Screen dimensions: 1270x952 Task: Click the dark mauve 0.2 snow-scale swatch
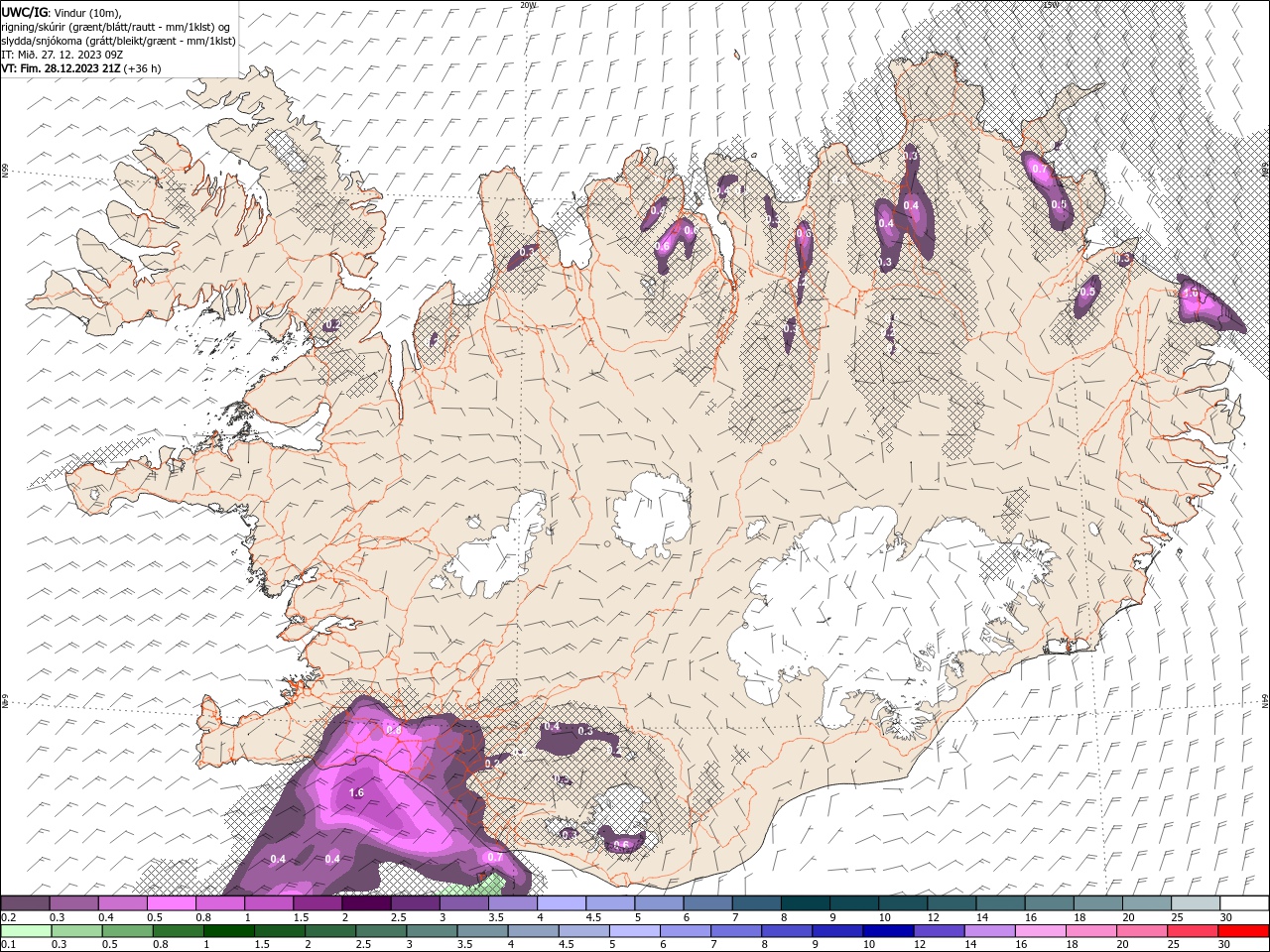[x=25, y=903]
